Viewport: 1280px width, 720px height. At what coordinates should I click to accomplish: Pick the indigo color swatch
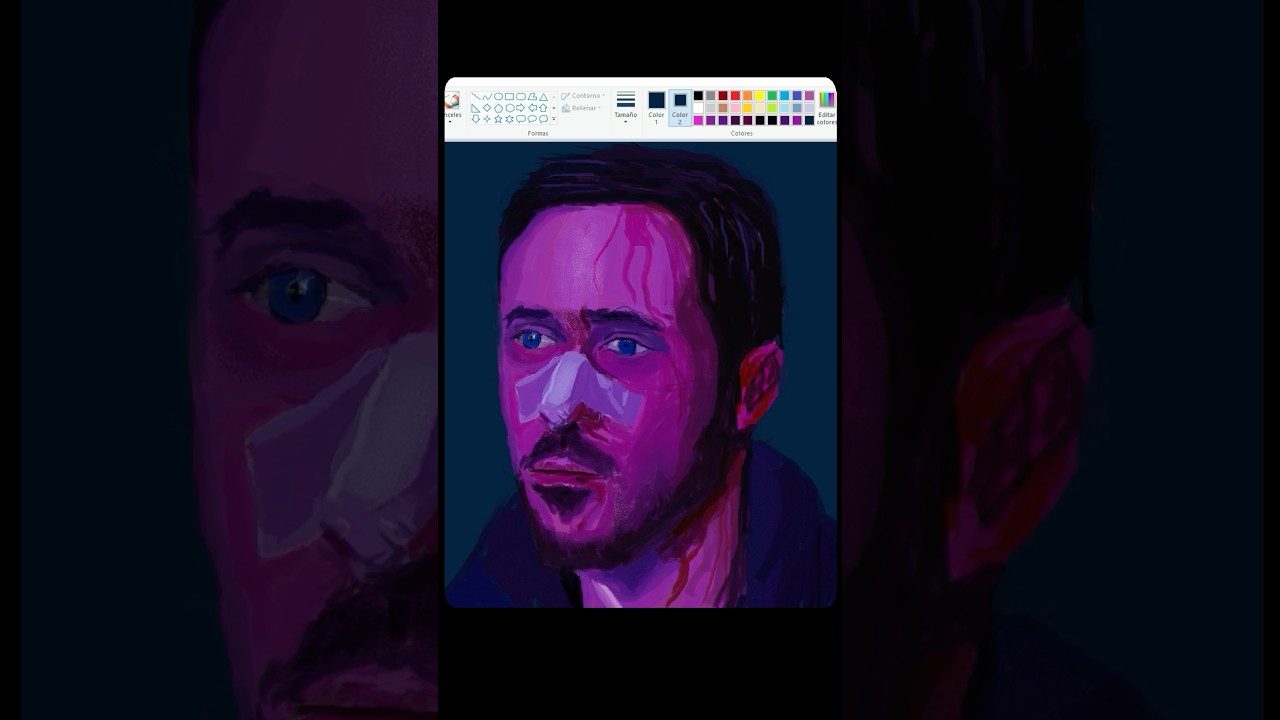[797, 96]
